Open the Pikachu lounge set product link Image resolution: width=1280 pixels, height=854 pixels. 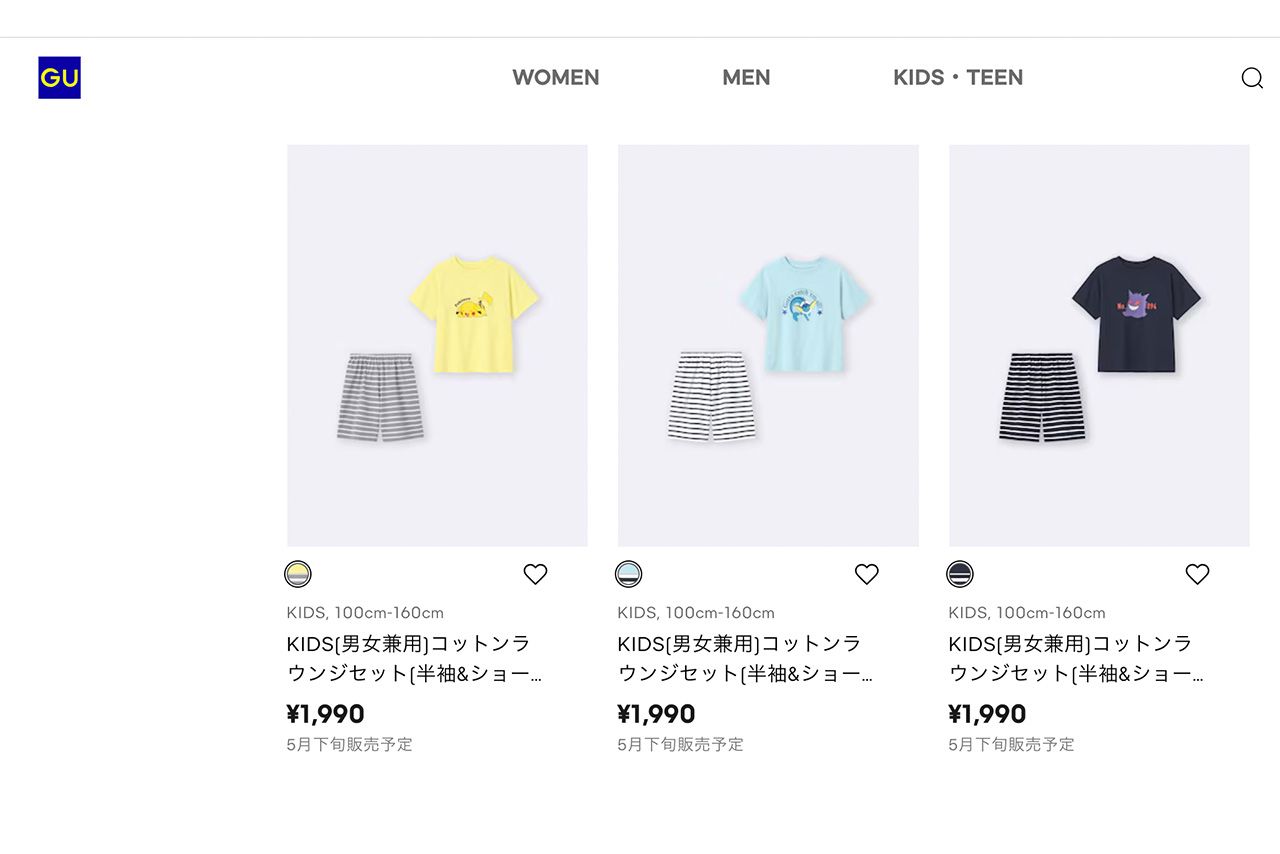pos(437,345)
